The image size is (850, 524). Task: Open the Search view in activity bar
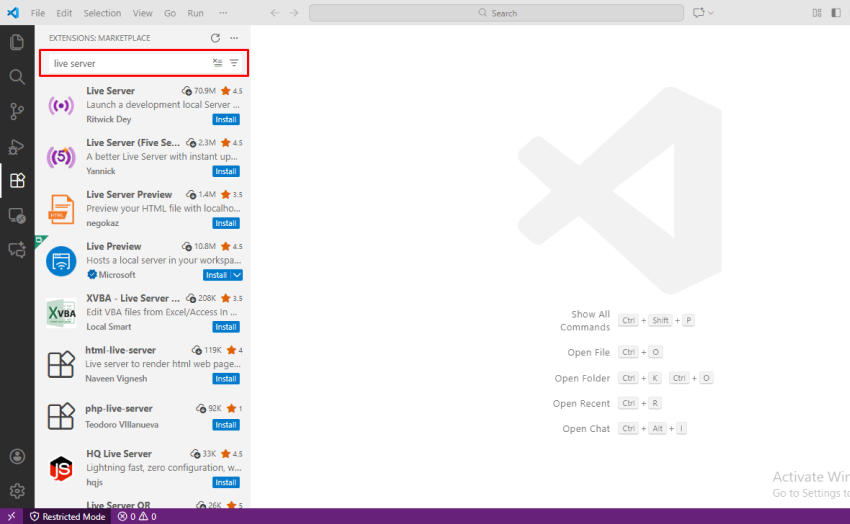[x=17, y=77]
